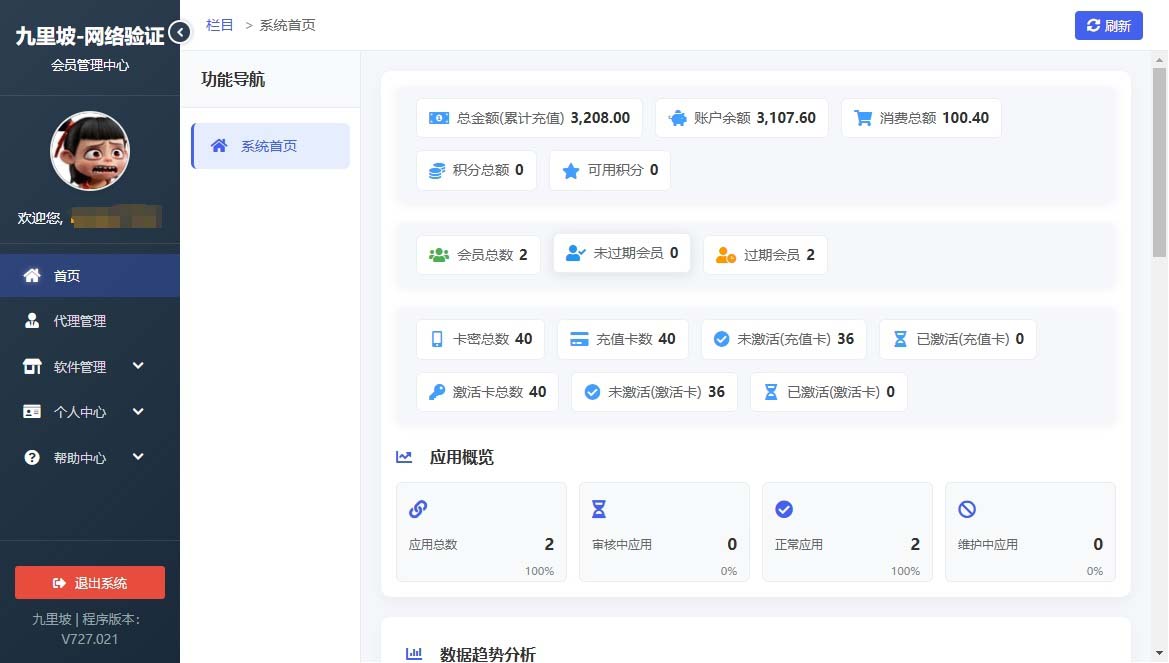Click the user avatar picture
The height and width of the screenshot is (663, 1169).
click(89, 151)
